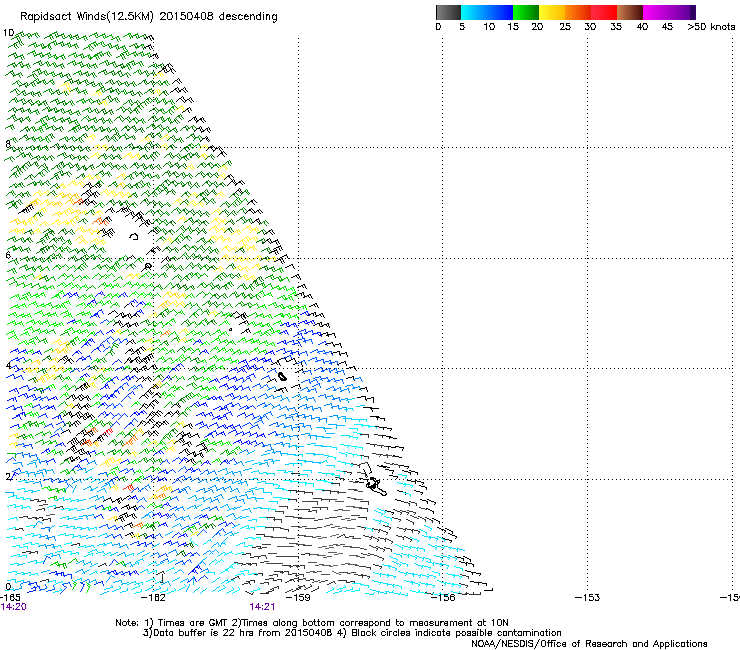The height and width of the screenshot is (650, 740).
Task: Click the latitude label '10'
Action: [x=8, y=33]
